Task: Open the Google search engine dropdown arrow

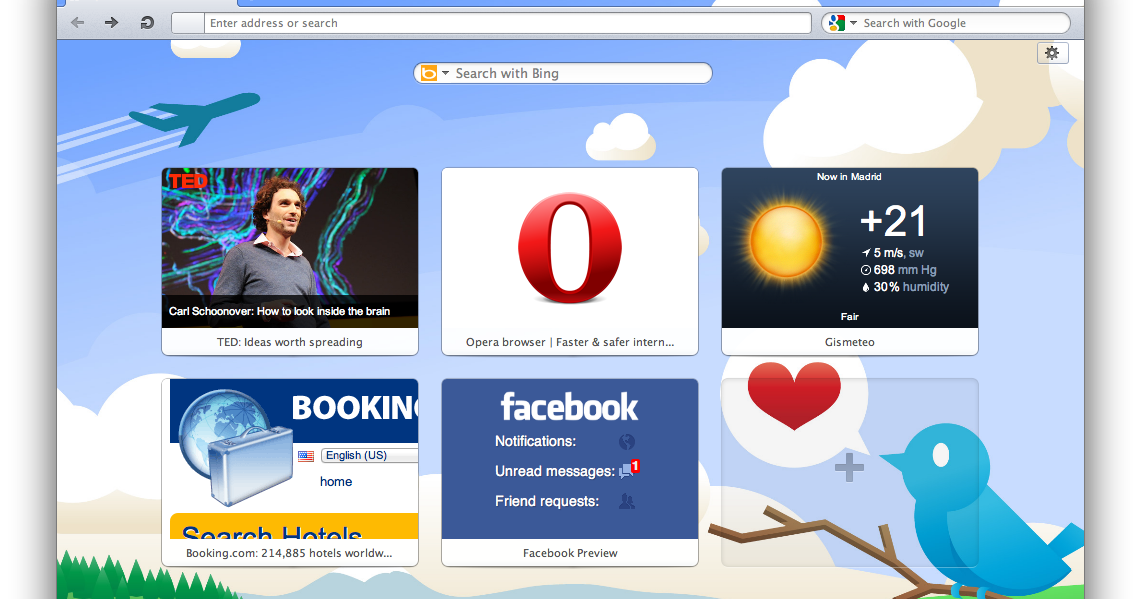Action: [x=854, y=23]
